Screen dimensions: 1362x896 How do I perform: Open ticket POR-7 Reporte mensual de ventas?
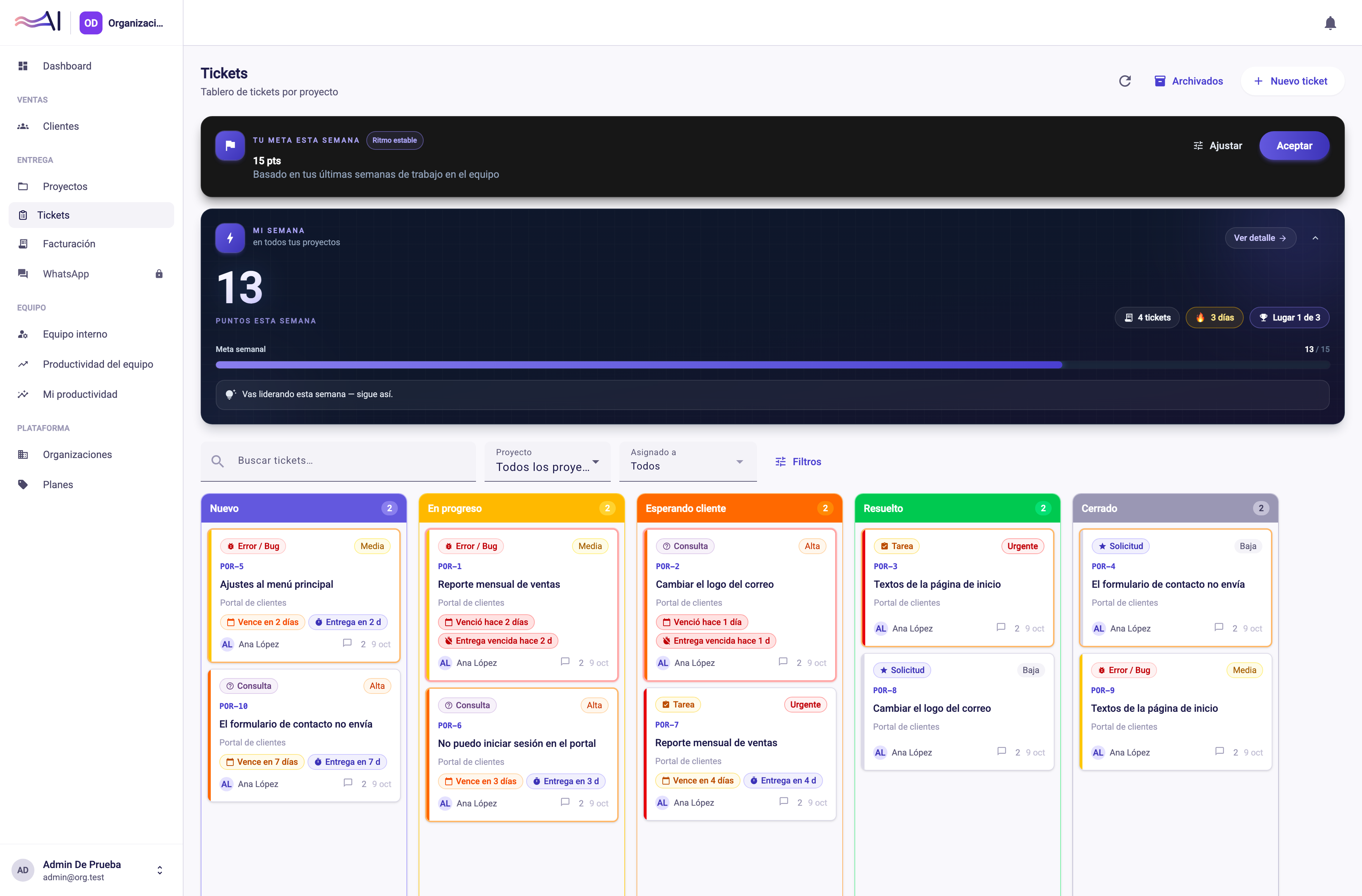click(x=739, y=754)
